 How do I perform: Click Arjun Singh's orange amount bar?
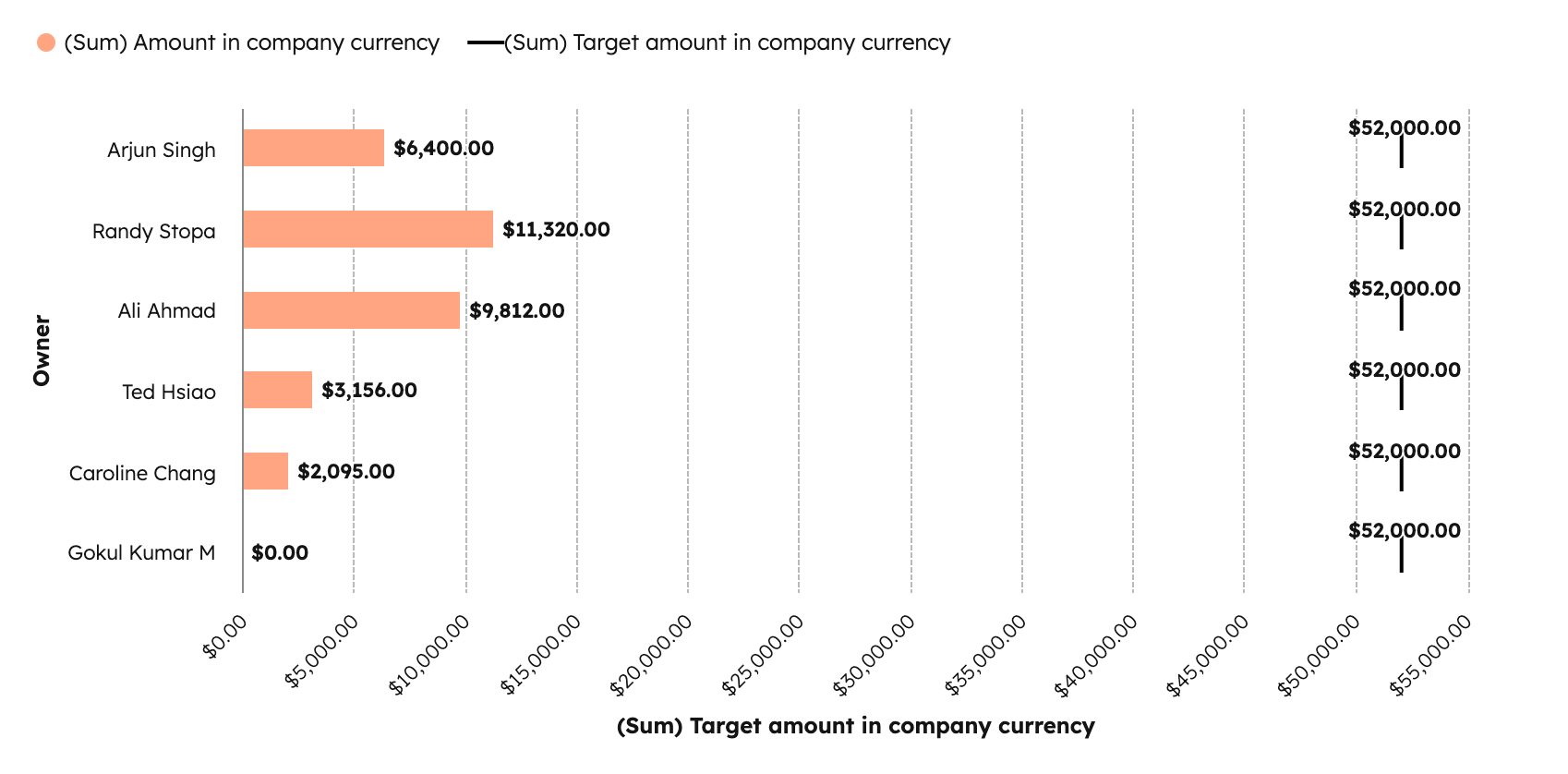(x=313, y=148)
